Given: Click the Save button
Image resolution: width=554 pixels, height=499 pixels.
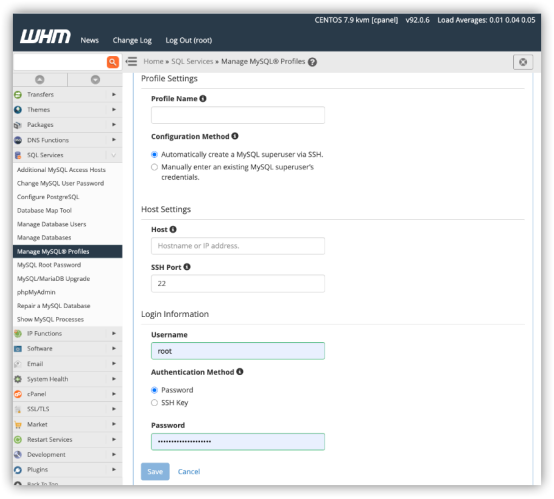Looking at the screenshot, I should point(155,472).
